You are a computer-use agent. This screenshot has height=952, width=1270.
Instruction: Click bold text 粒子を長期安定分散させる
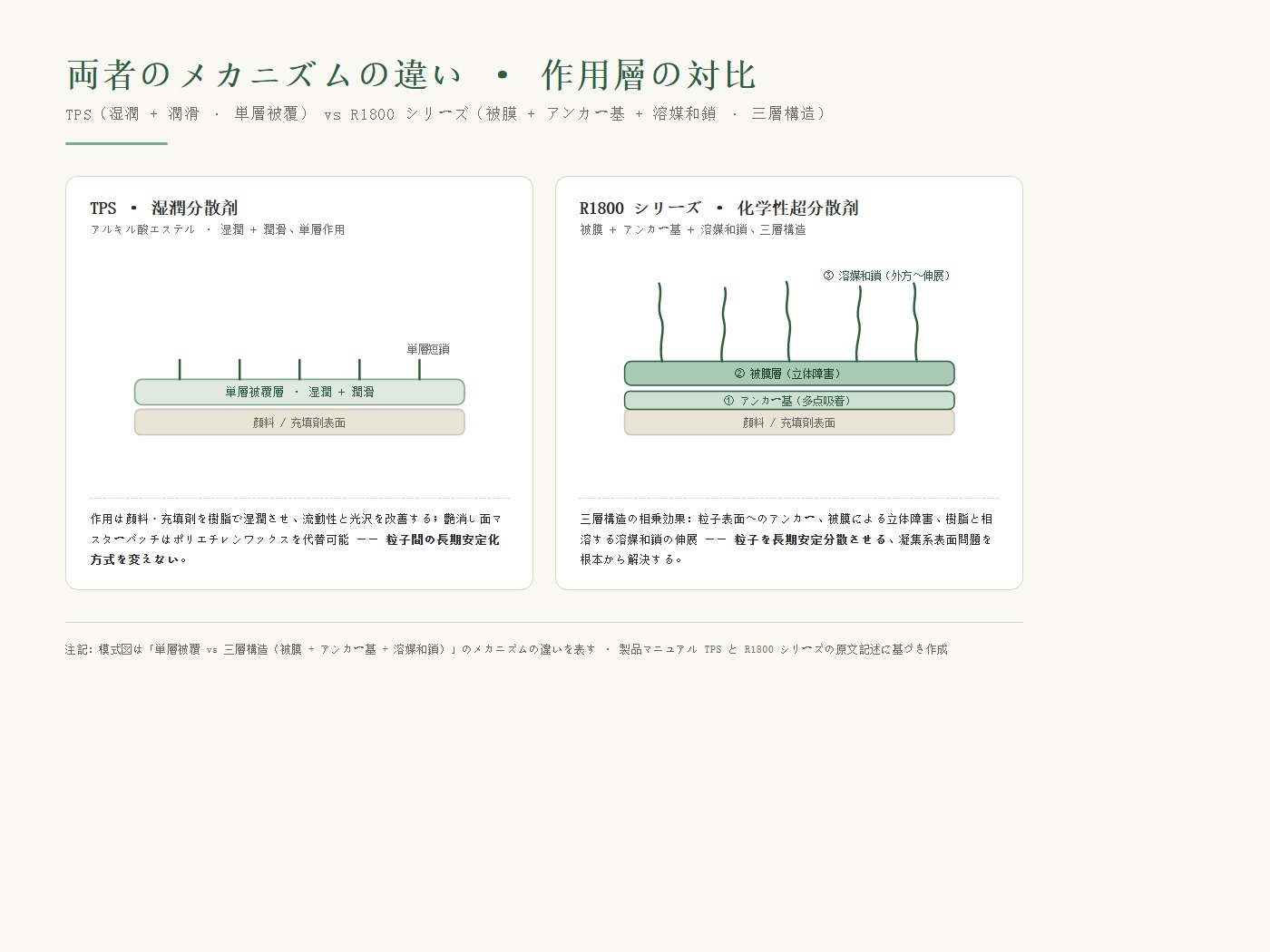(810, 539)
